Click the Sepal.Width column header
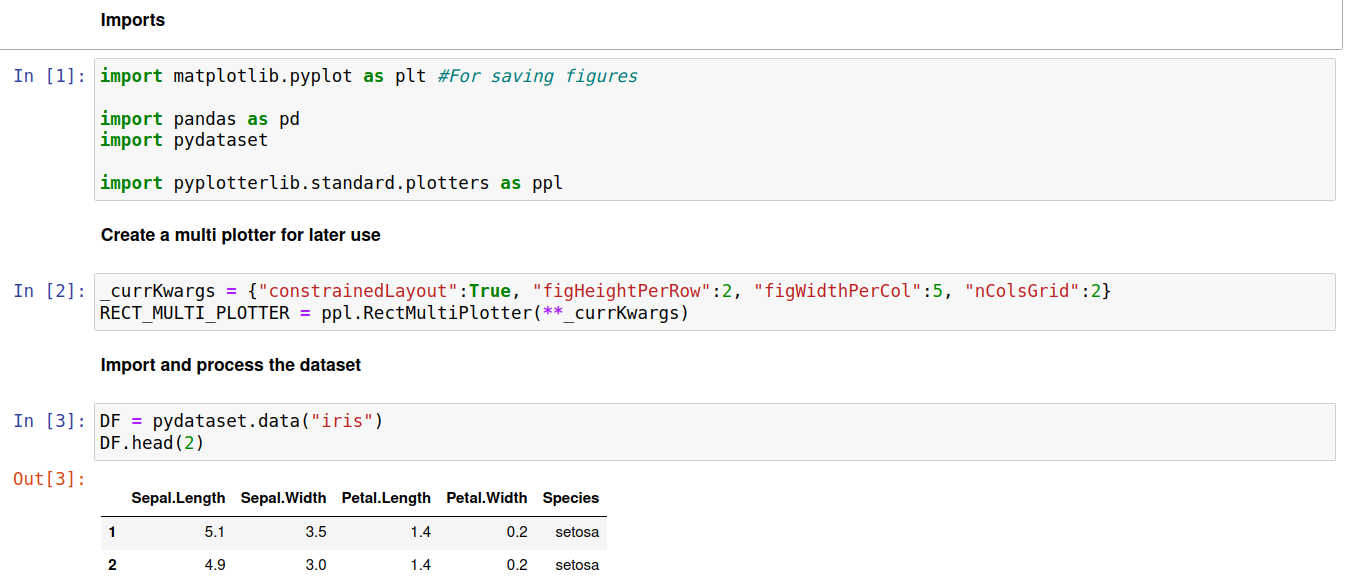This screenshot has width=1350, height=585. 284,498
